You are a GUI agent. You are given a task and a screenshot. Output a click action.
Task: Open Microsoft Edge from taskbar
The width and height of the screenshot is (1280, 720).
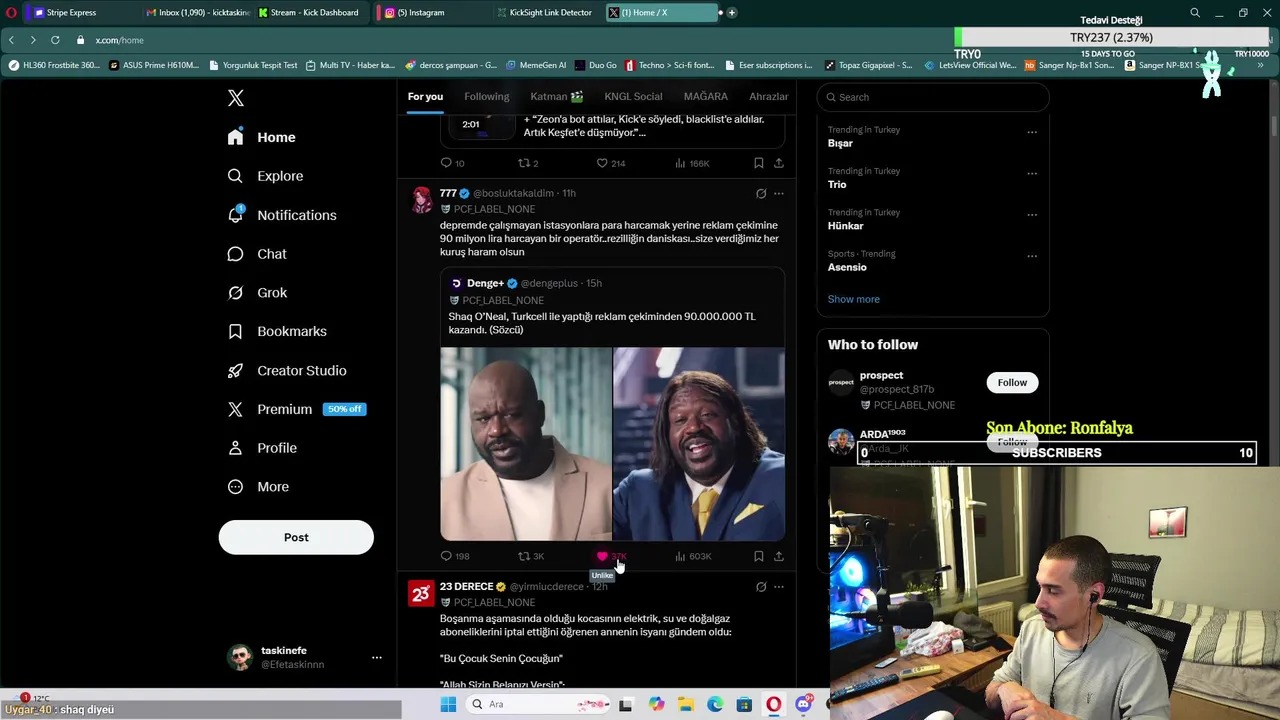[715, 704]
